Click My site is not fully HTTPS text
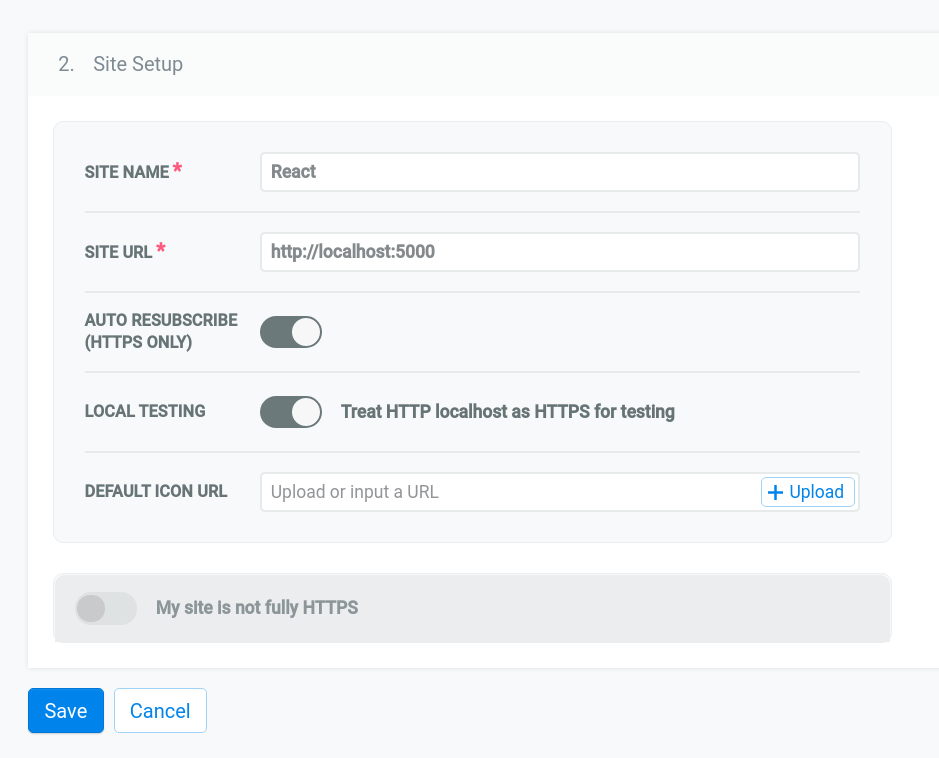The width and height of the screenshot is (939, 758). pos(257,608)
